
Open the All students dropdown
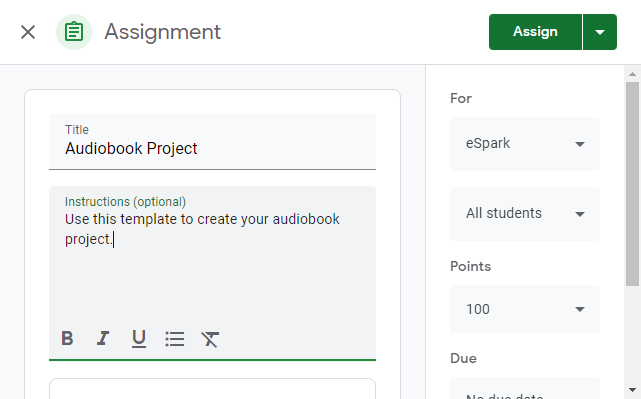525,214
